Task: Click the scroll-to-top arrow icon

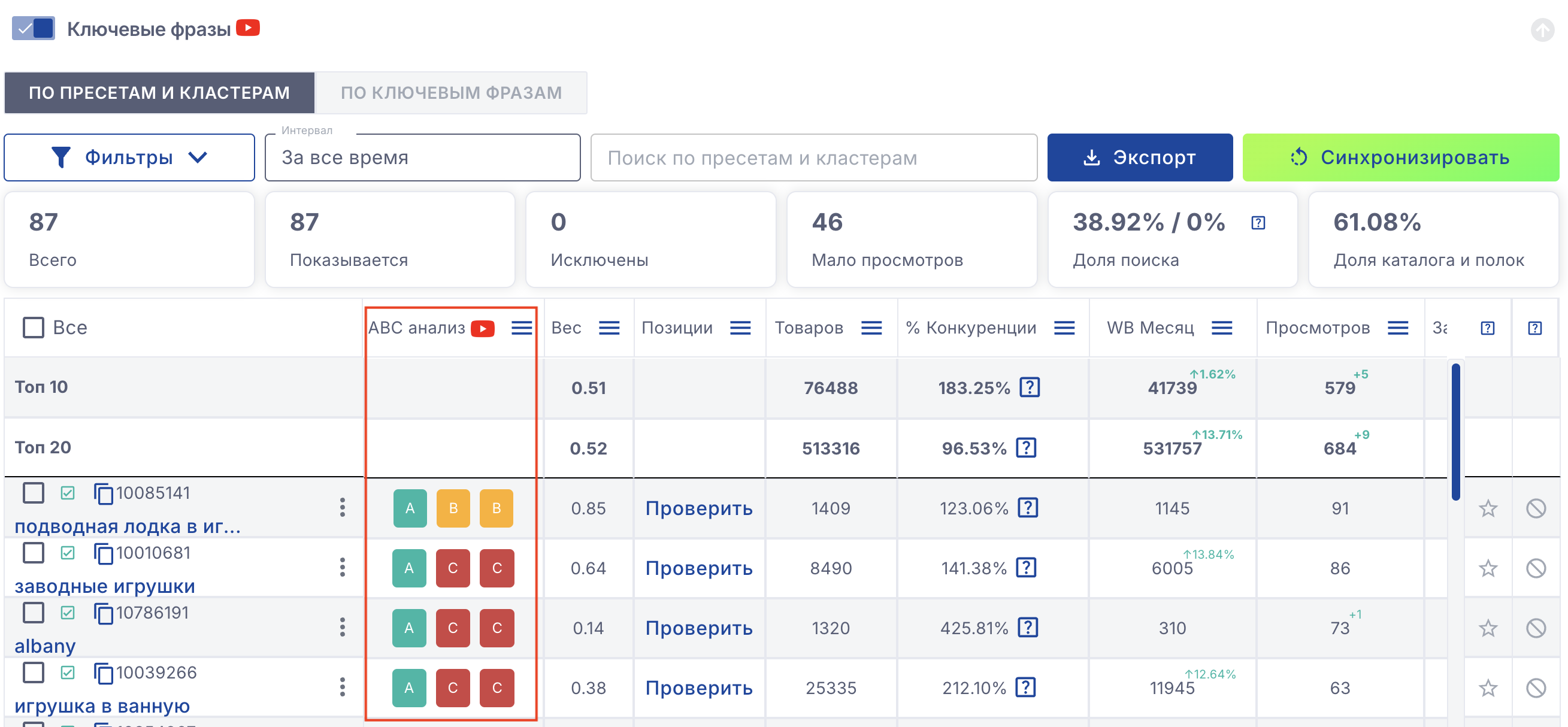Action: [x=1542, y=29]
